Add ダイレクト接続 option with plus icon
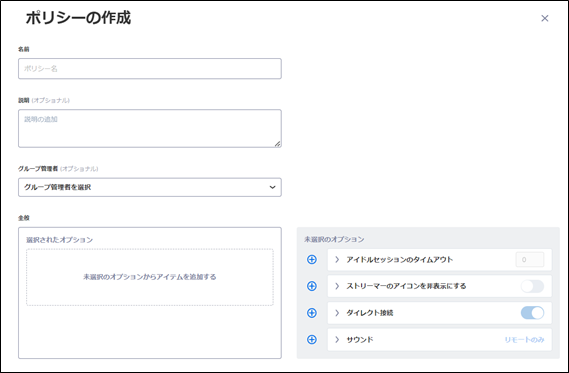The image size is (569, 373). click(x=312, y=313)
